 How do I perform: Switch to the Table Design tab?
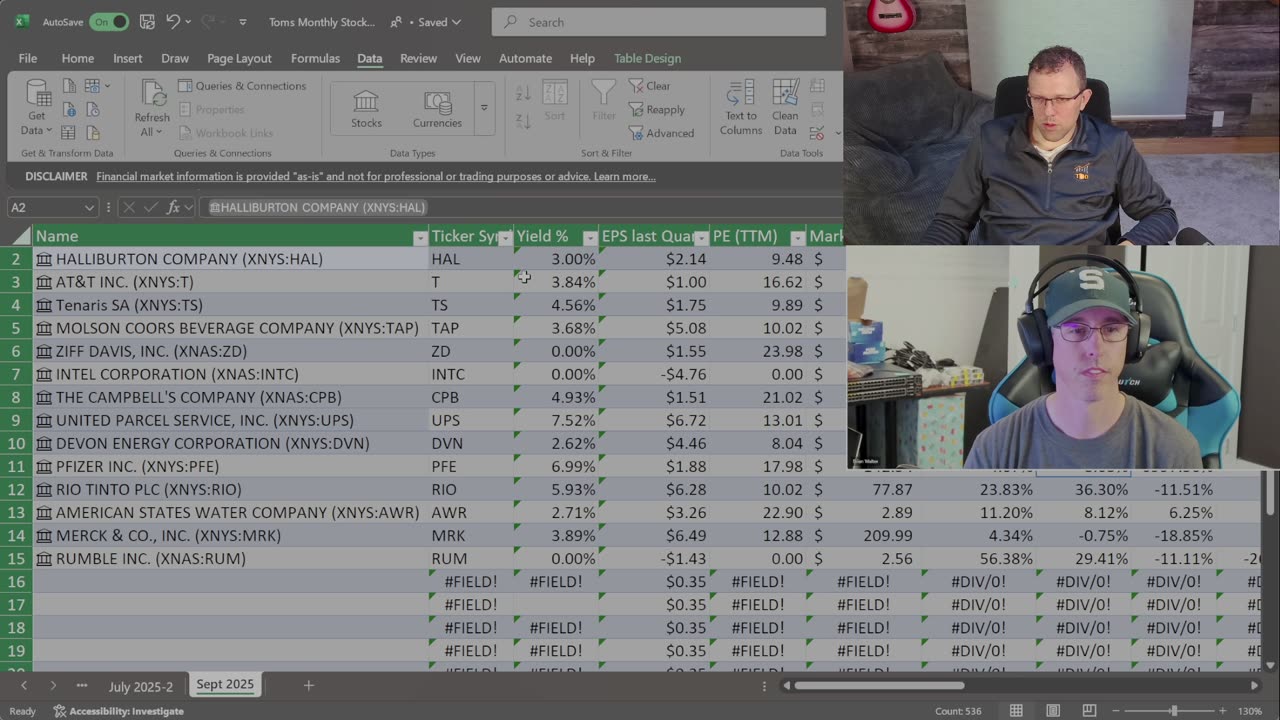(647, 58)
